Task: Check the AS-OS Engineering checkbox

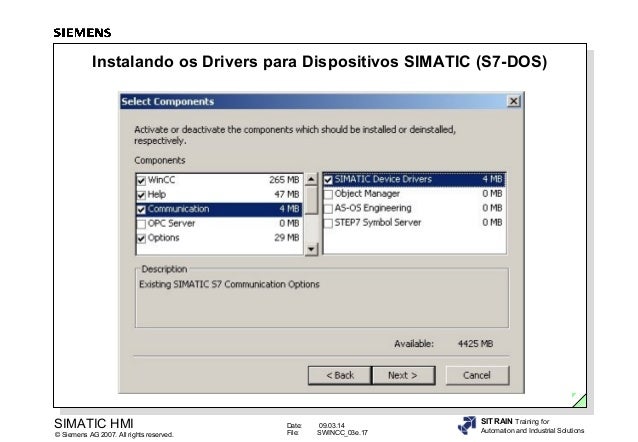Action: (x=328, y=209)
